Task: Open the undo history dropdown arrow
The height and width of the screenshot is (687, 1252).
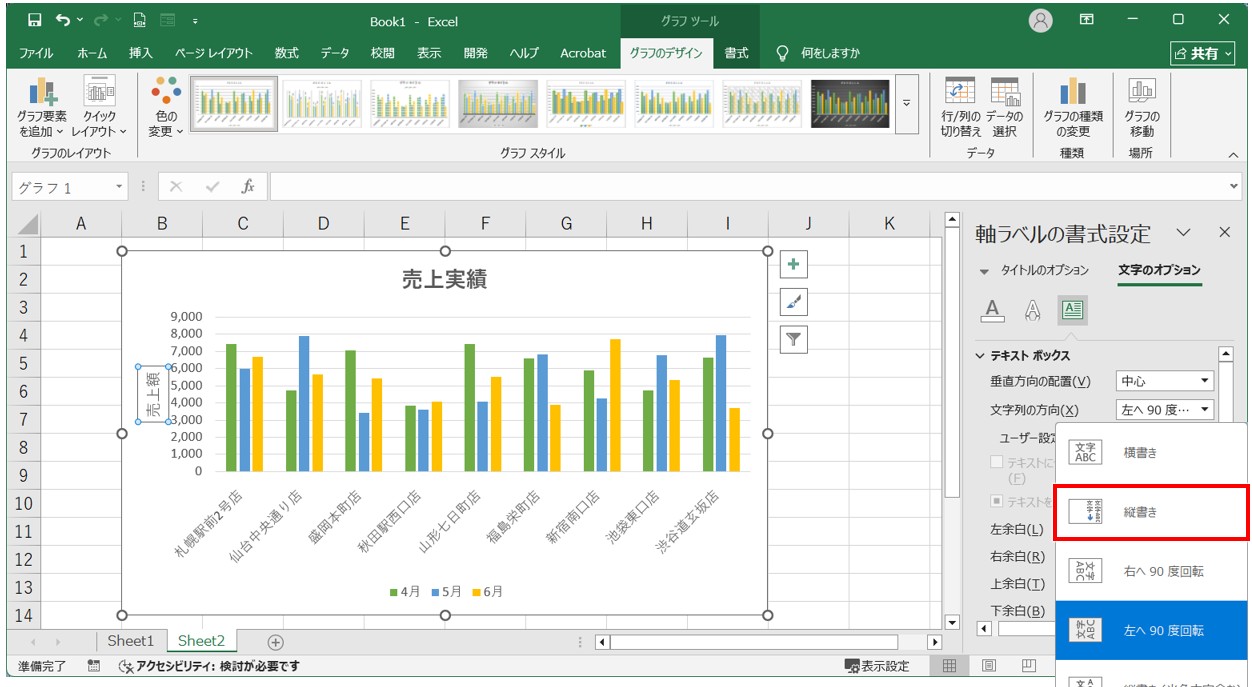Action: [x=82, y=20]
